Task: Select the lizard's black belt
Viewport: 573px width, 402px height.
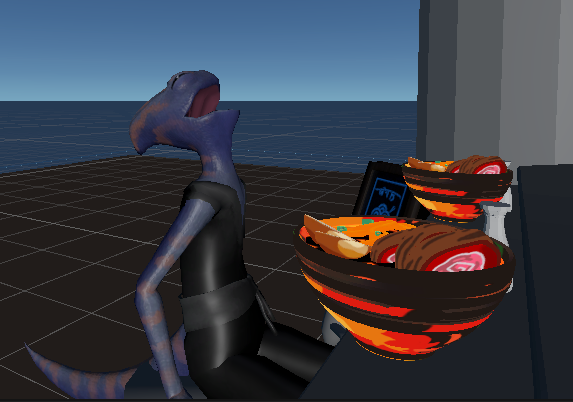Action: (x=219, y=303)
